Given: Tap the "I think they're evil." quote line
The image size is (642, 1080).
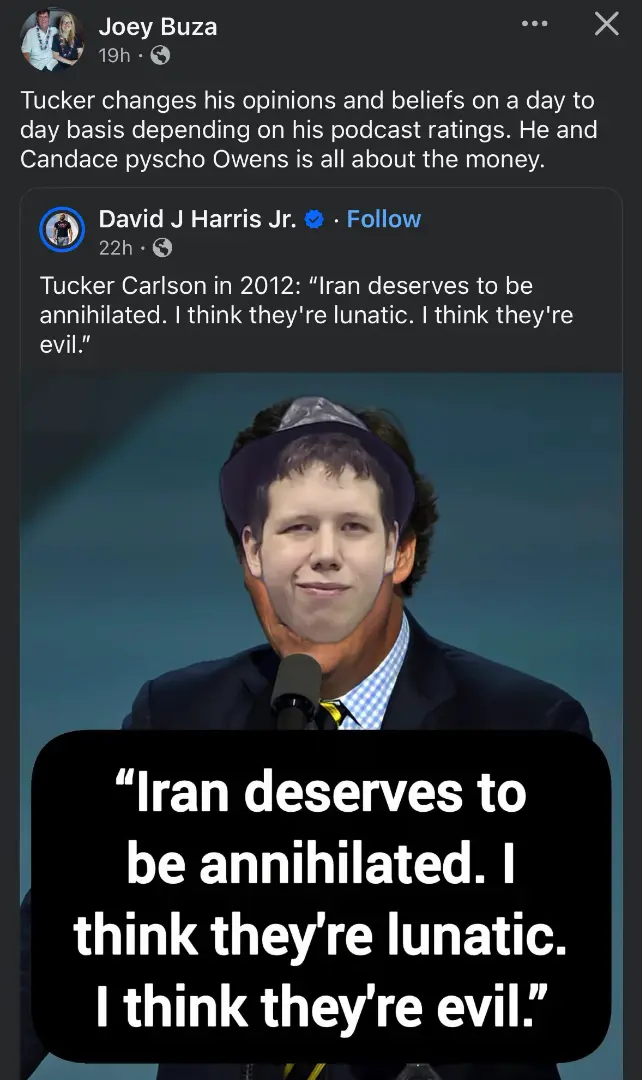Looking at the screenshot, I should (321, 1006).
